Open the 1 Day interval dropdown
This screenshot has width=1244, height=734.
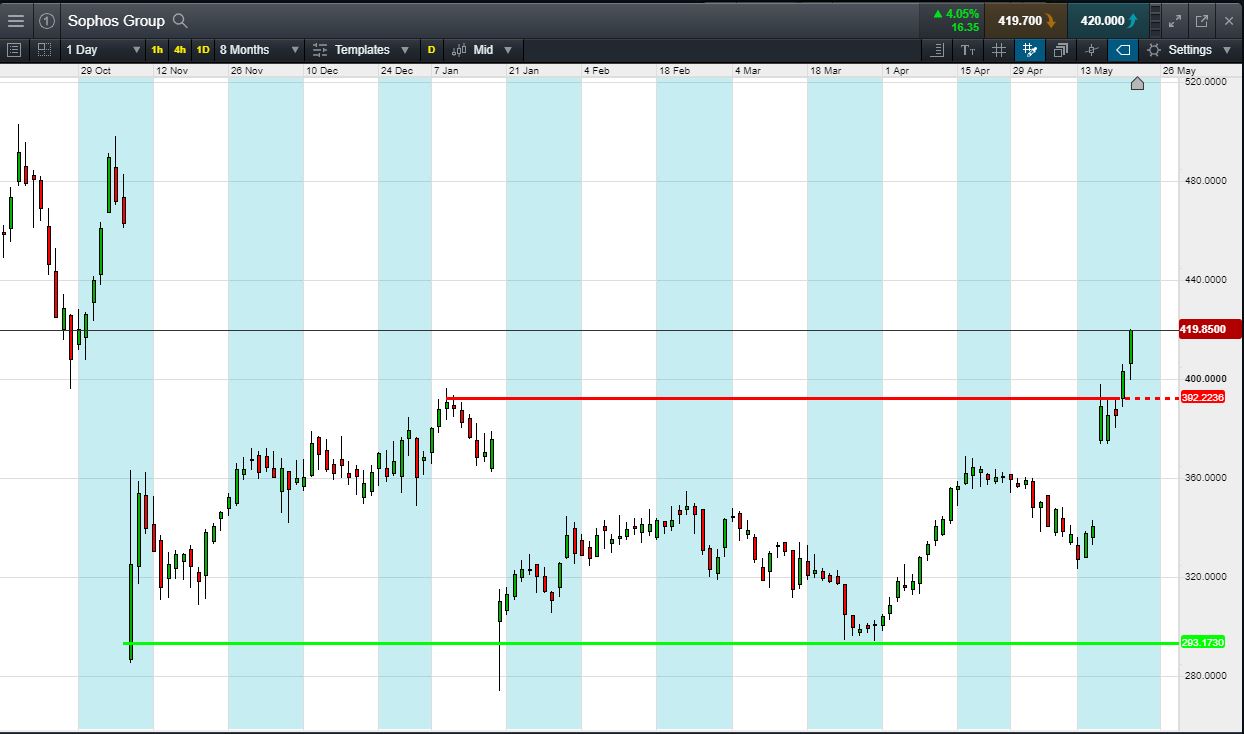[x=104, y=49]
